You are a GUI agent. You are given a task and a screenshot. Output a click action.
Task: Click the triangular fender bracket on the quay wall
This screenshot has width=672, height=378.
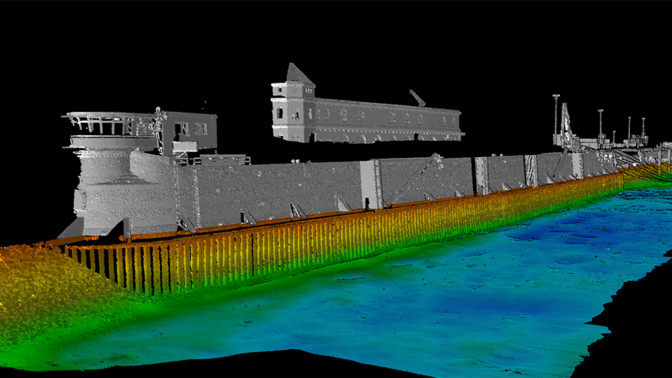click(x=297, y=210)
